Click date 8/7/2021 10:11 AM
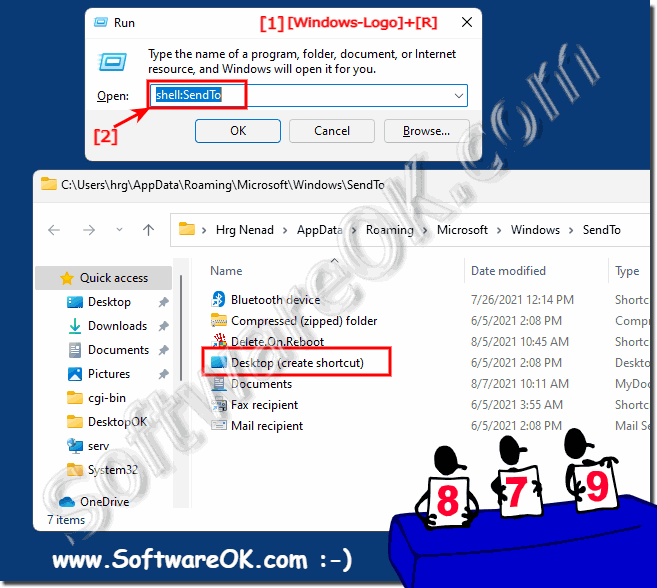Viewport: 657px width, 588px height. (520, 383)
